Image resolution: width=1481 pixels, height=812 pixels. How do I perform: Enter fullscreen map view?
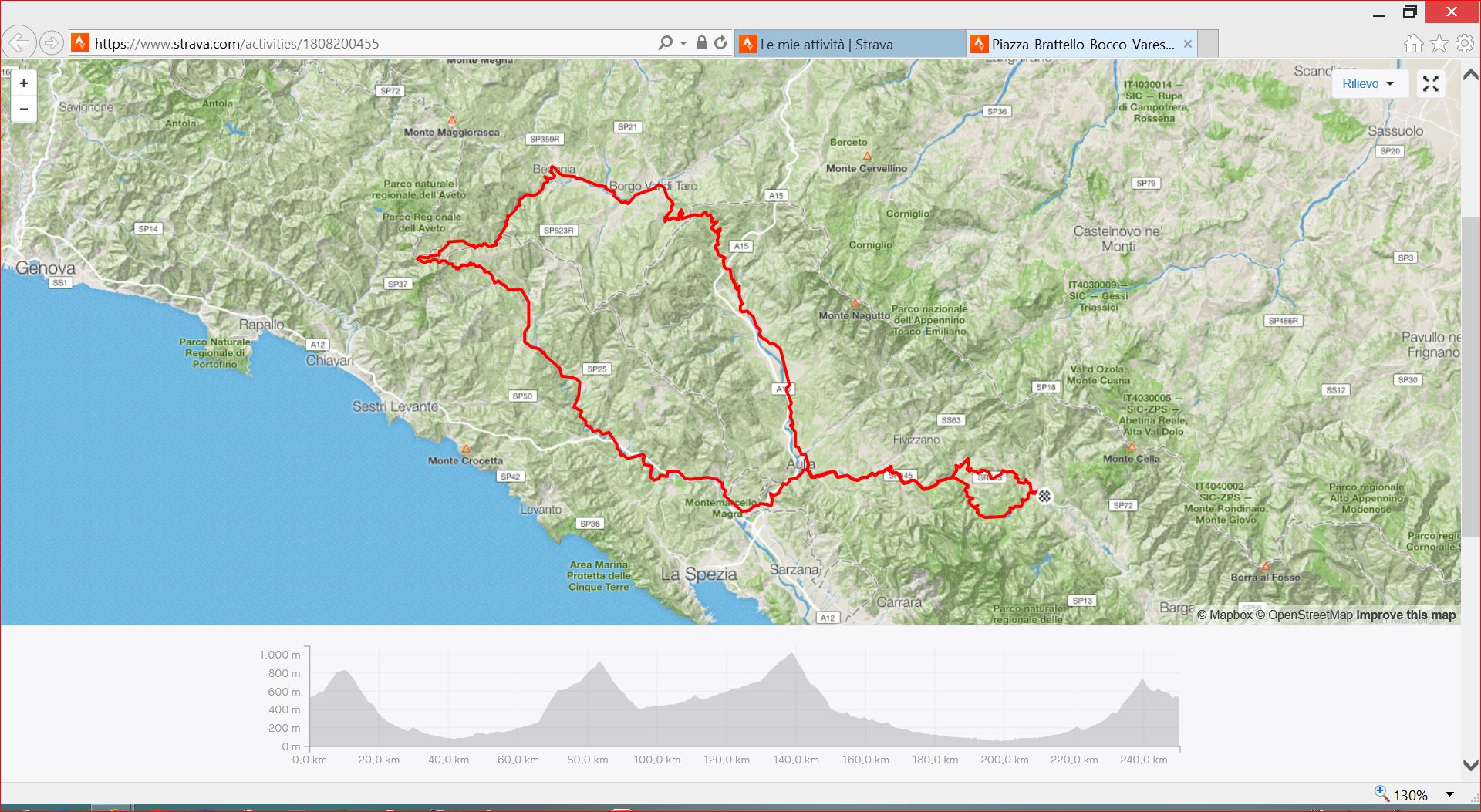pos(1431,84)
